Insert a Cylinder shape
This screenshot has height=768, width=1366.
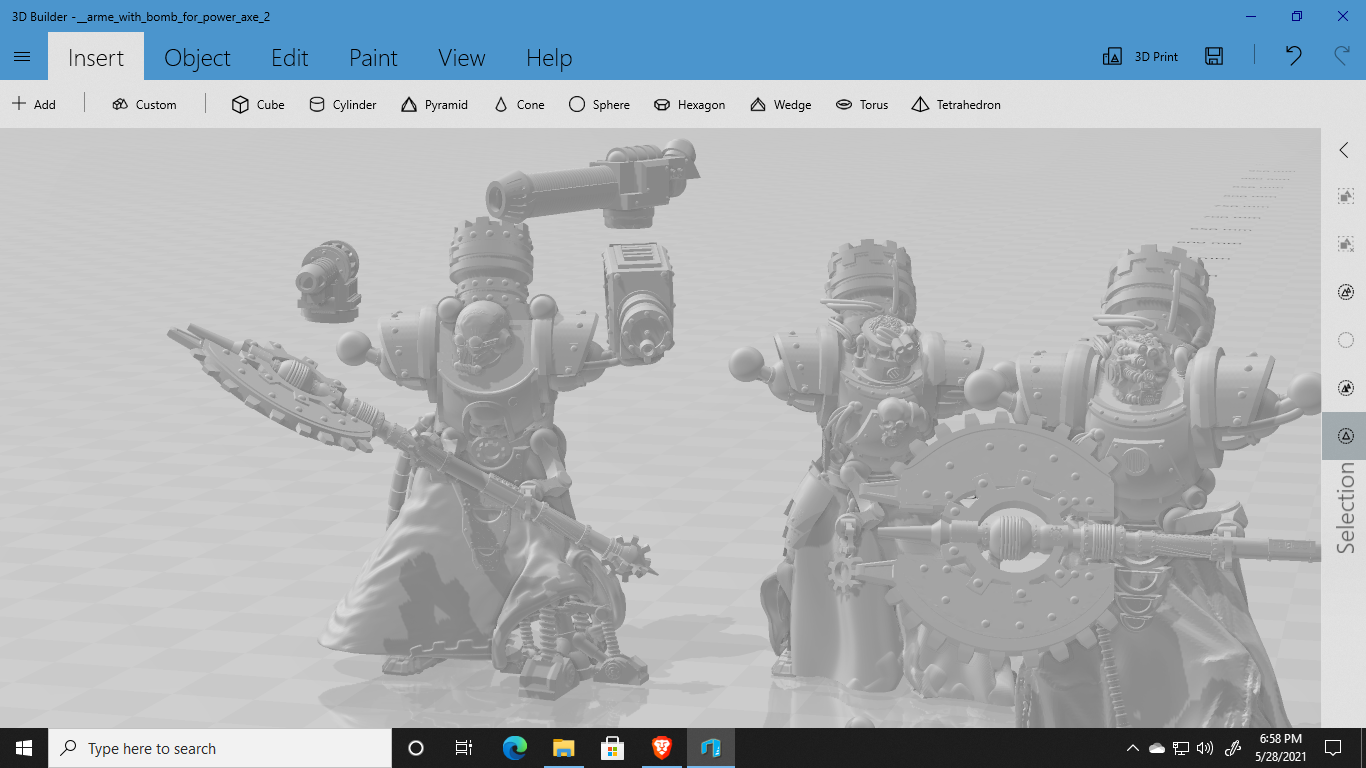point(342,104)
